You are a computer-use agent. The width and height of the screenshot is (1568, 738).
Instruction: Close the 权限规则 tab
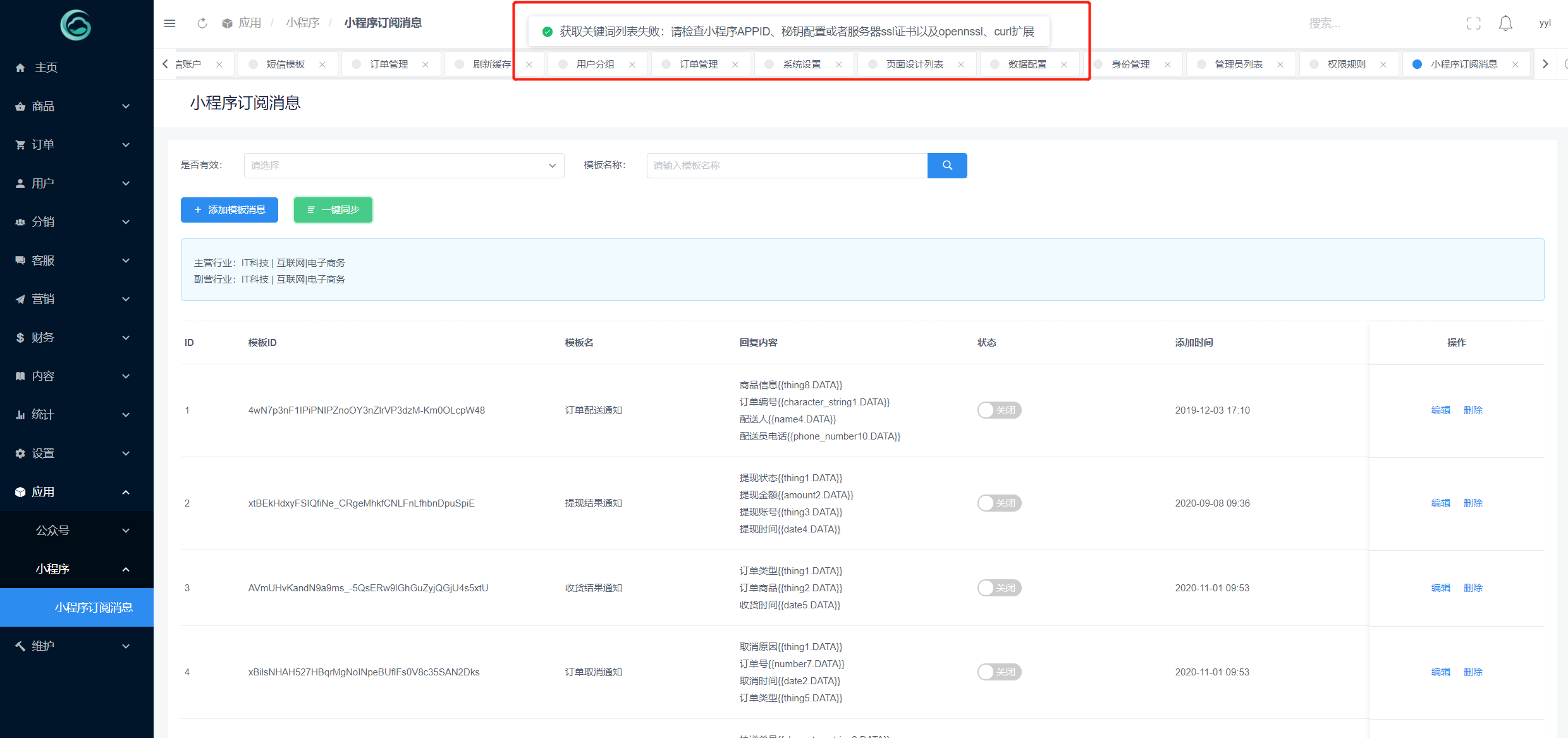pyautogui.click(x=1383, y=65)
